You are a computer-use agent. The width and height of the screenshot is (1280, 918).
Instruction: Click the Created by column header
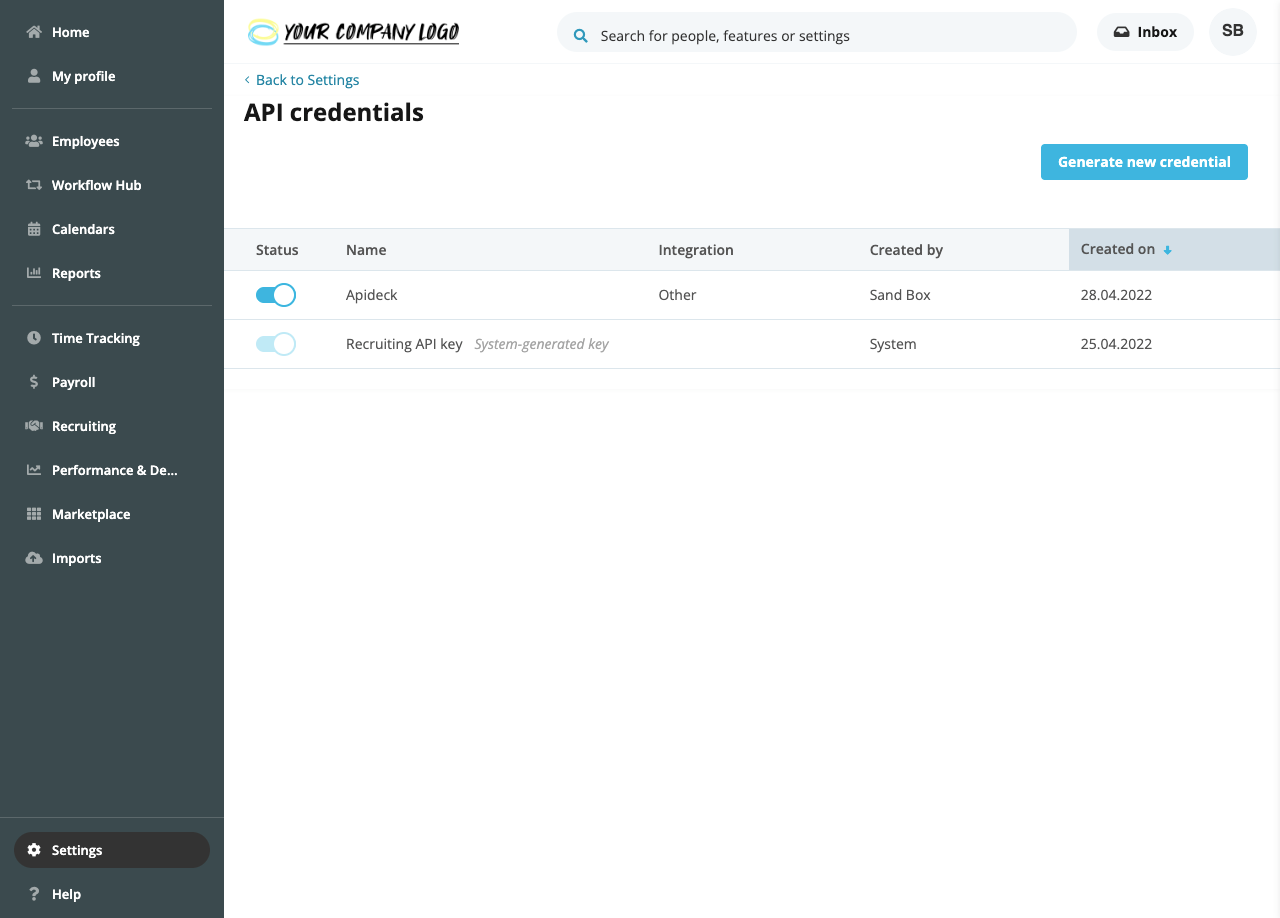point(906,250)
